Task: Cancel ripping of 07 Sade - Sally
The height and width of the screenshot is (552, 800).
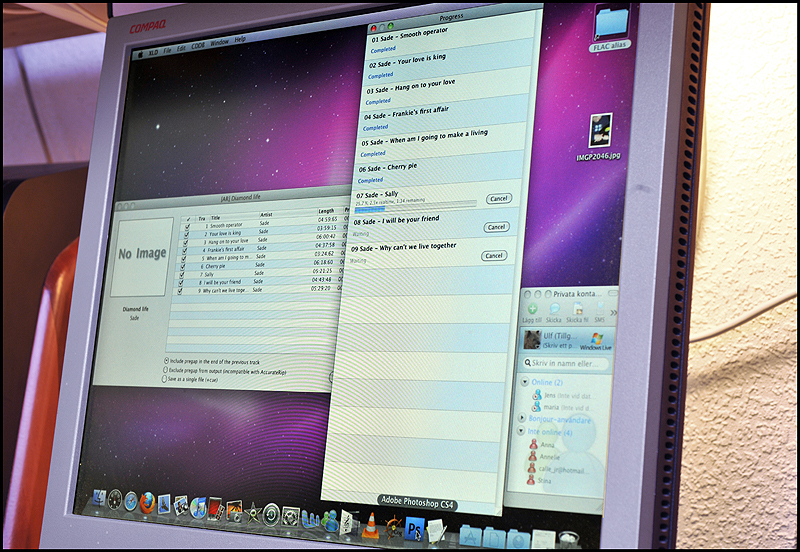Action: [x=498, y=198]
